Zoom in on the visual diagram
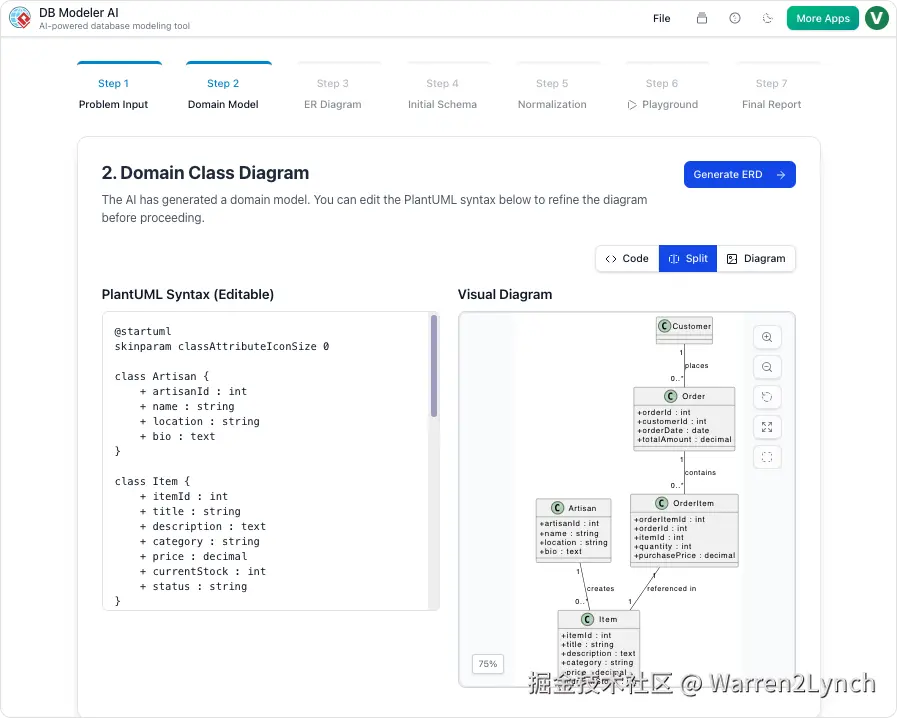The height and width of the screenshot is (718, 897). pyautogui.click(x=767, y=337)
